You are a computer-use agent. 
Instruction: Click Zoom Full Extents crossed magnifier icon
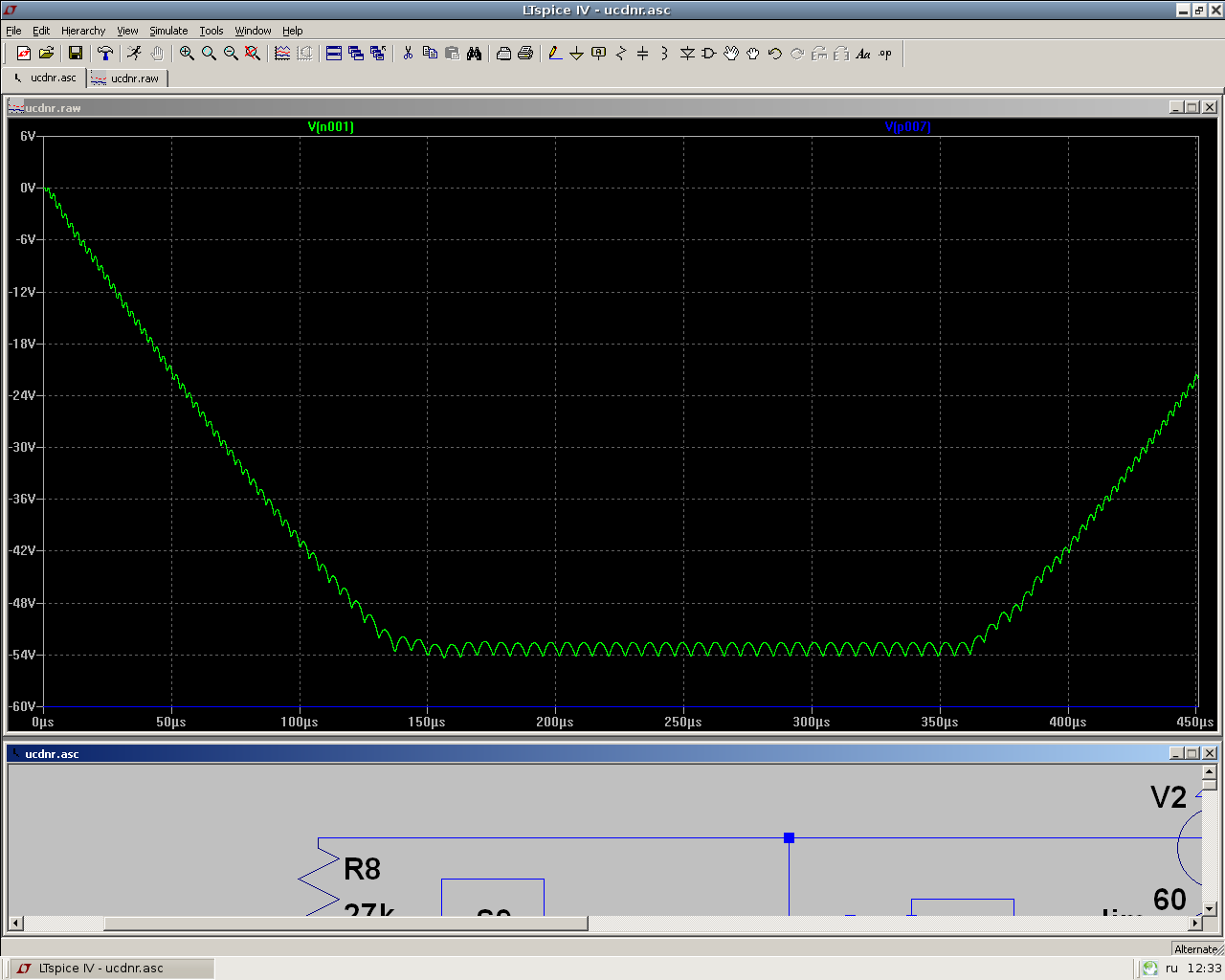coord(253,54)
